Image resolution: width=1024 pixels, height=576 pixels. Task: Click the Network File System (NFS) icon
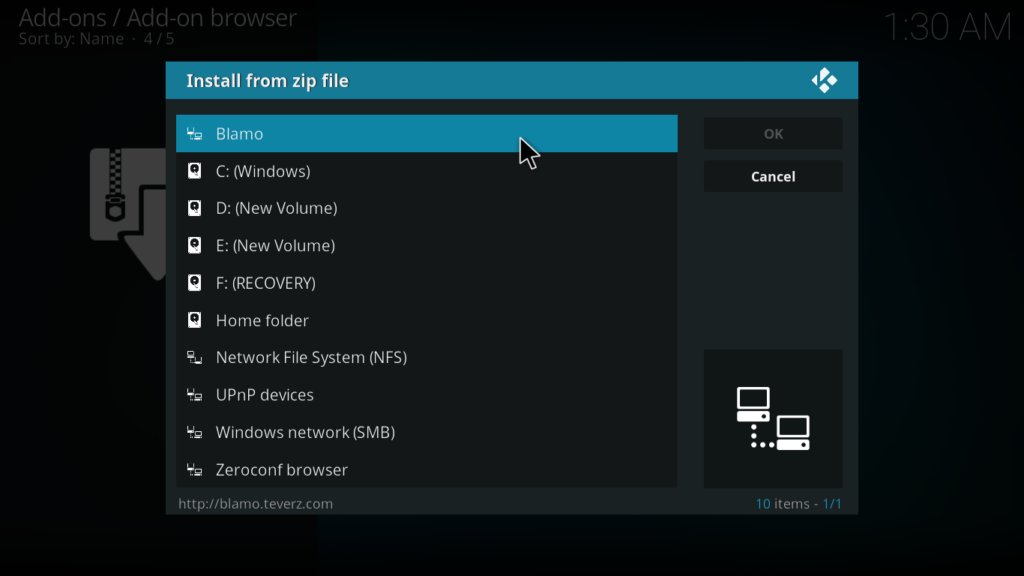(x=194, y=357)
